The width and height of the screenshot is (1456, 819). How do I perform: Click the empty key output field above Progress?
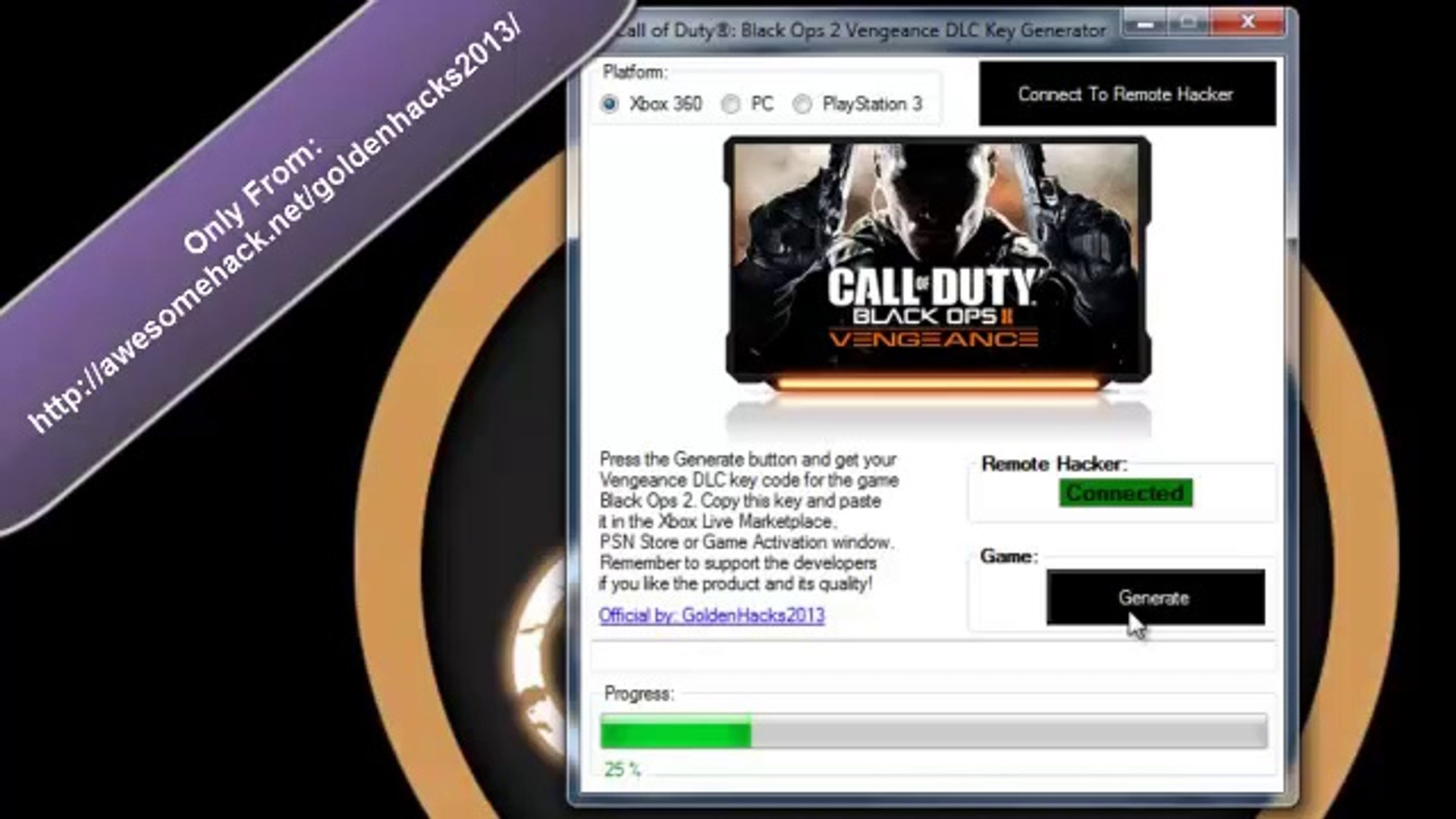934,657
